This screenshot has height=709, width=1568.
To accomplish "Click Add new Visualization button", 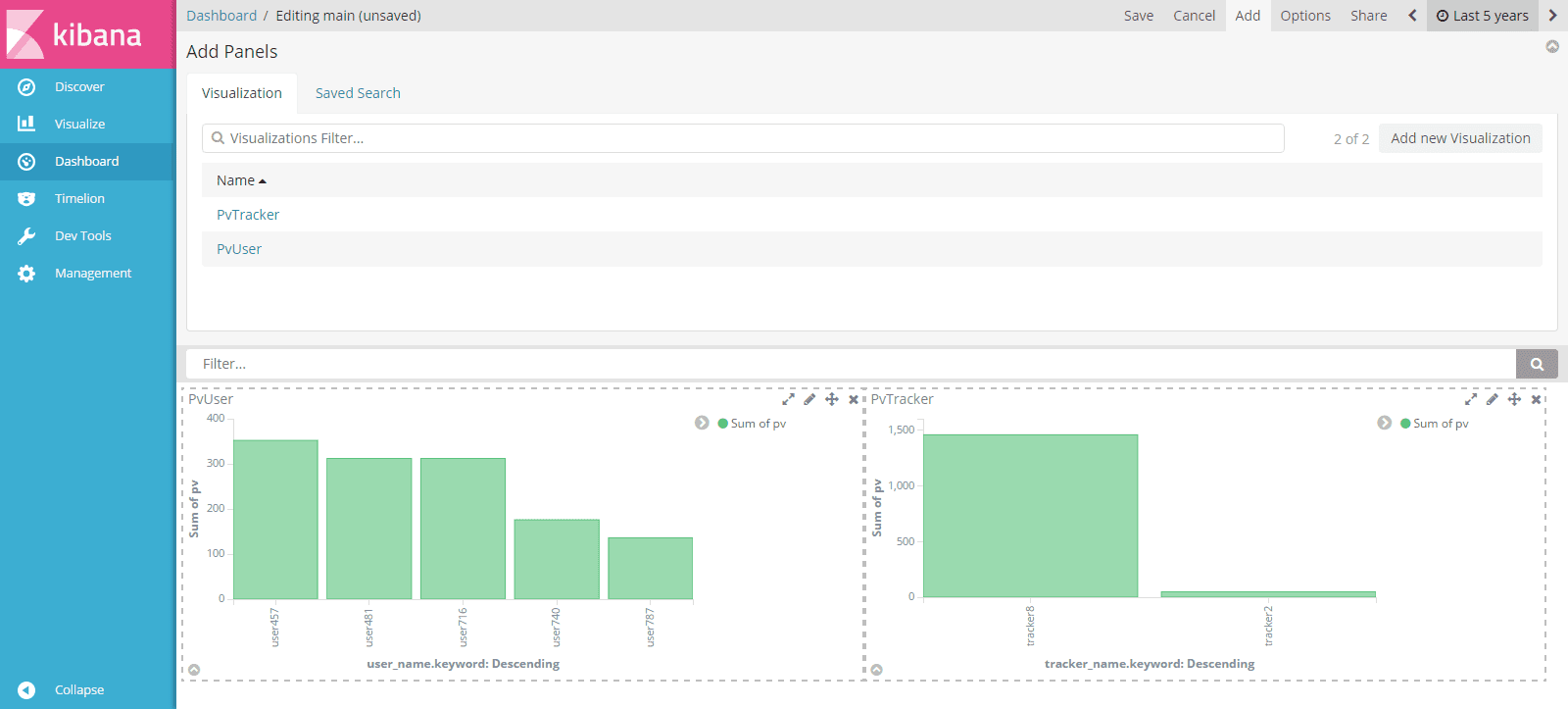I will [1460, 138].
